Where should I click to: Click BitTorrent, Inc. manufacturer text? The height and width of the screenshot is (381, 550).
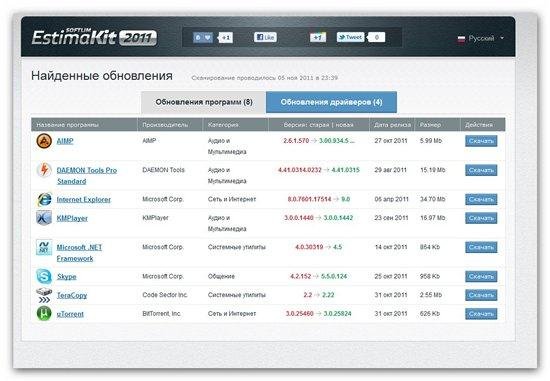[x=162, y=313]
